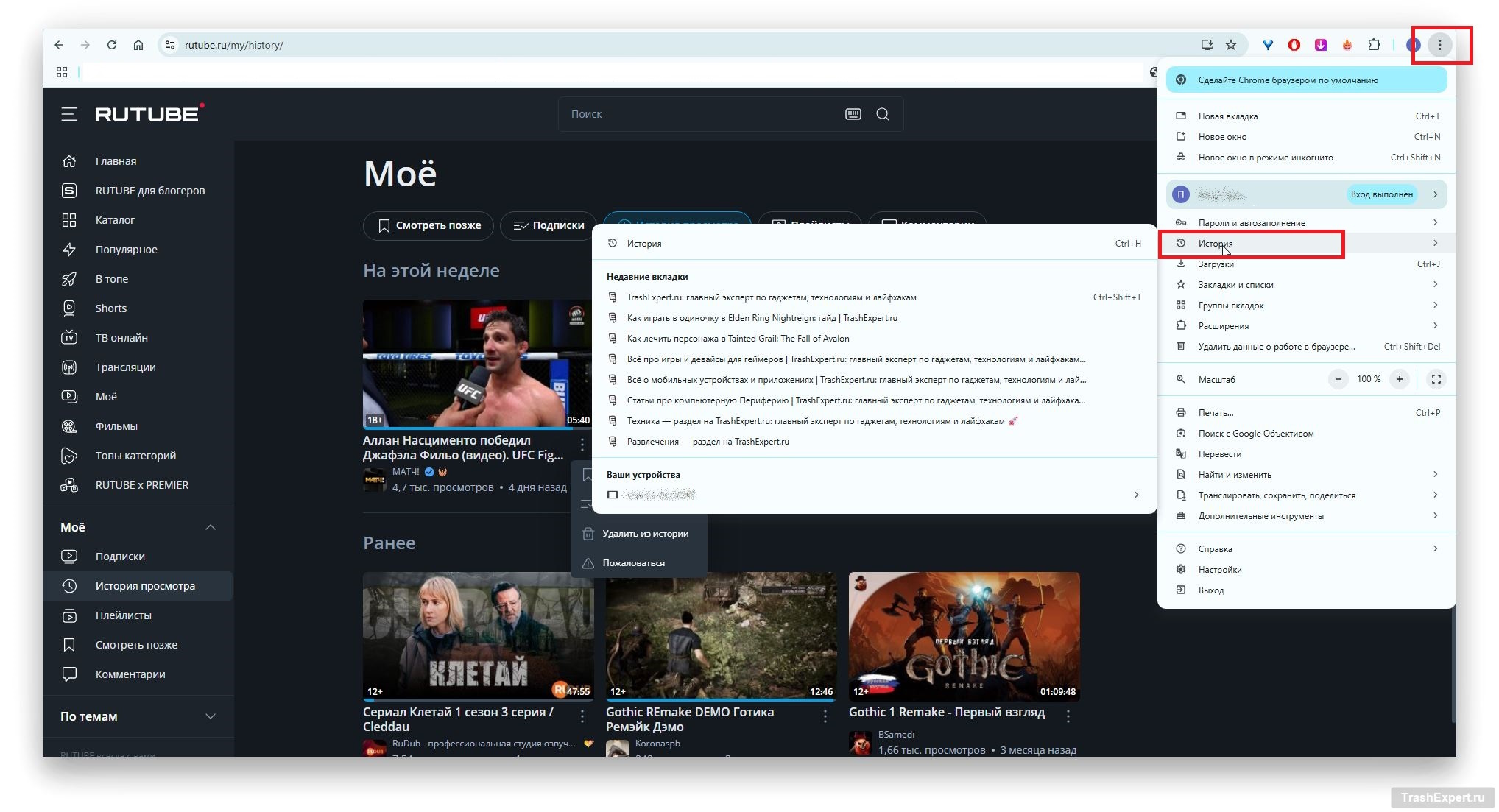This screenshot has height=812, width=1499.
Task: Click the Смотреть позже filter button
Action: coord(428,225)
